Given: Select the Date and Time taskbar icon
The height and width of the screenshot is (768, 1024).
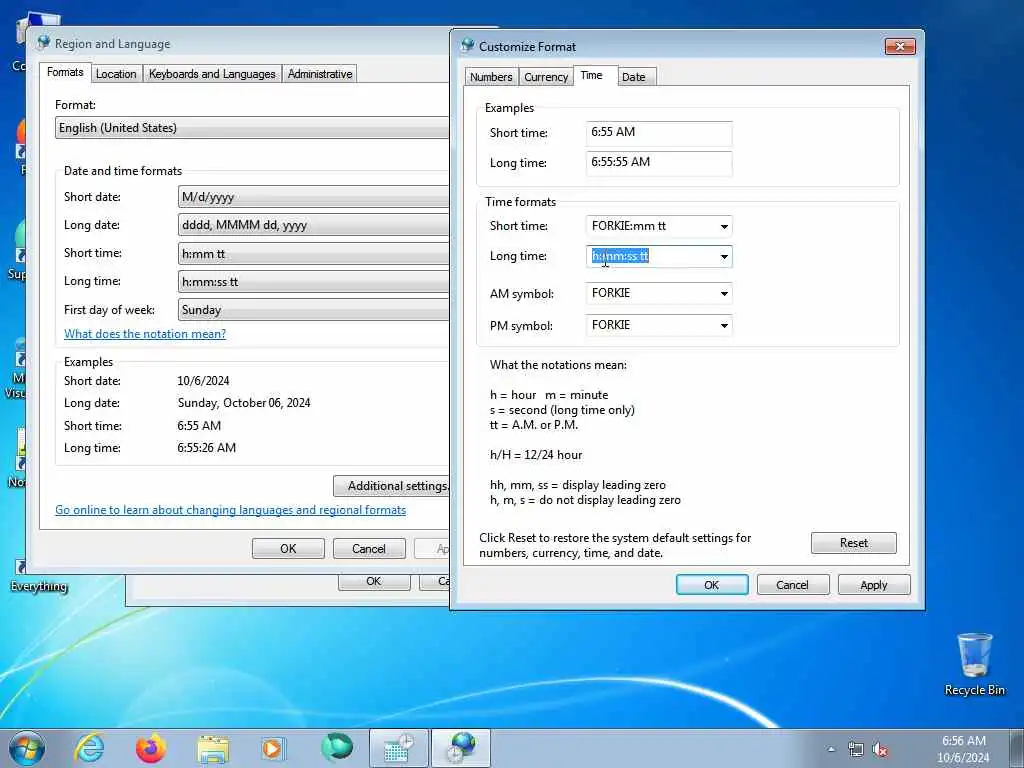Looking at the screenshot, I should click(x=398, y=748).
